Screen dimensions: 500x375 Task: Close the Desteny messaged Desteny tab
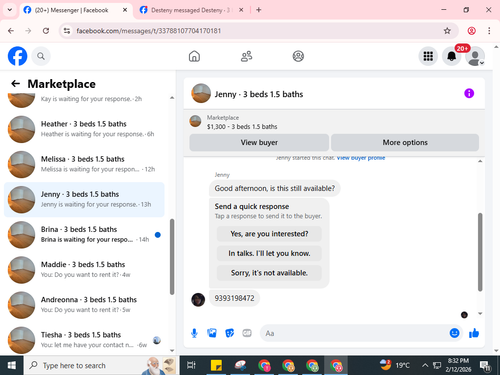(241, 10)
